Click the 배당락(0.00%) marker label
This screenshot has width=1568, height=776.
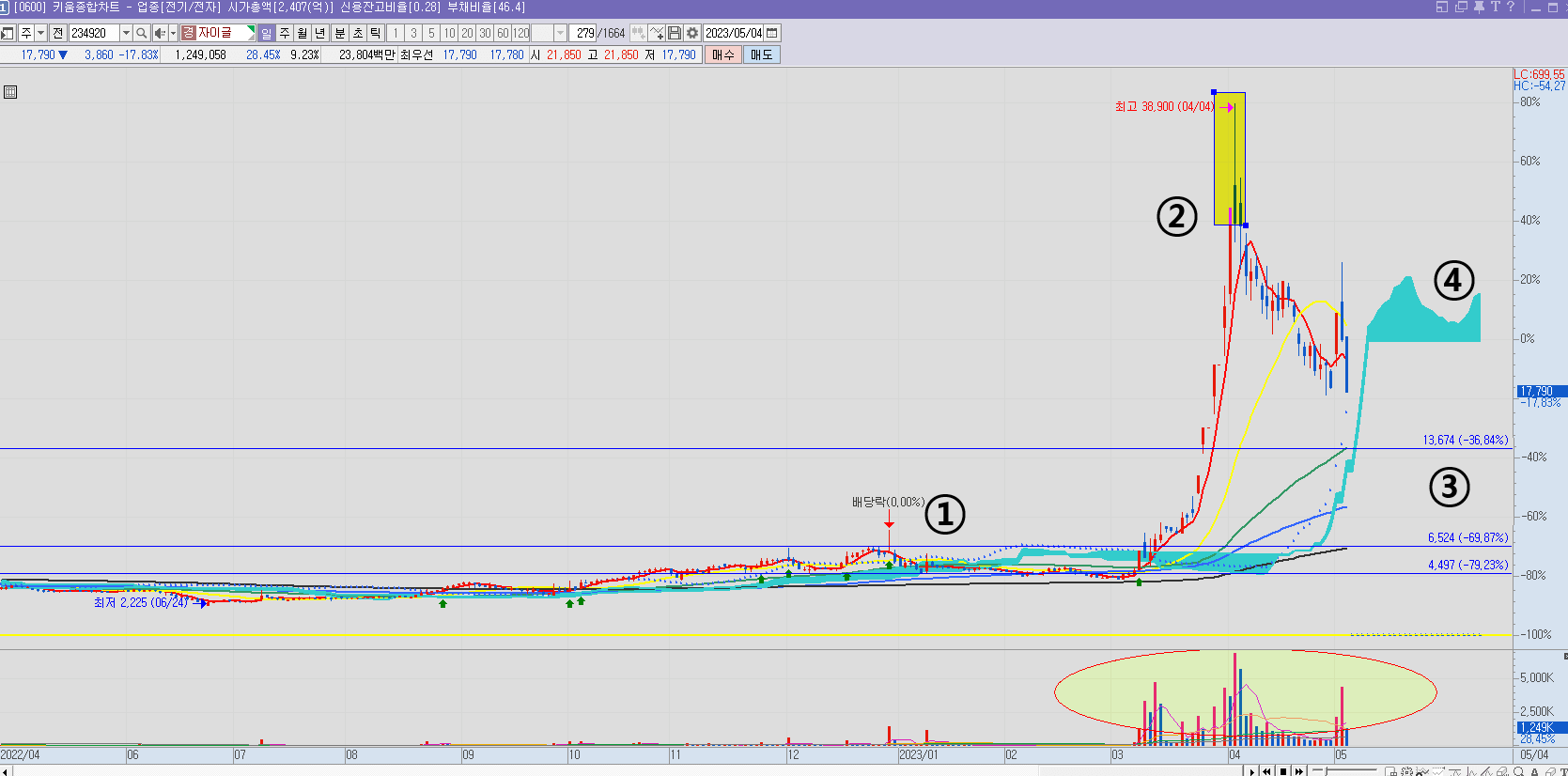(888, 503)
